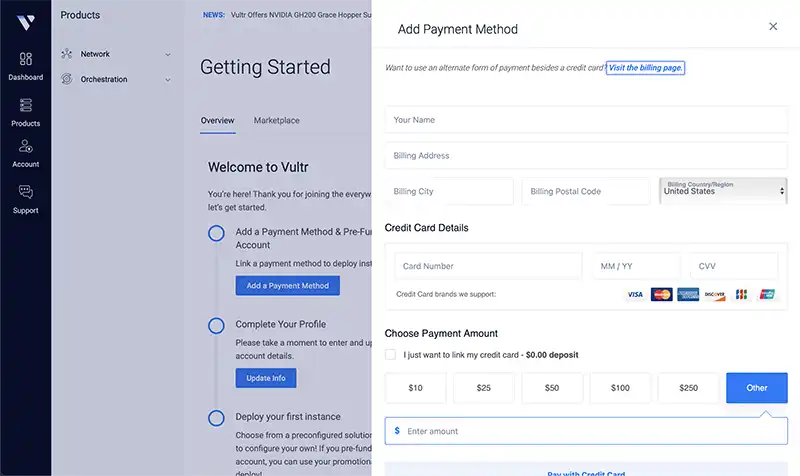Viewport: 800px width, 476px height.
Task: Switch to the Overview tab
Action: (x=217, y=120)
